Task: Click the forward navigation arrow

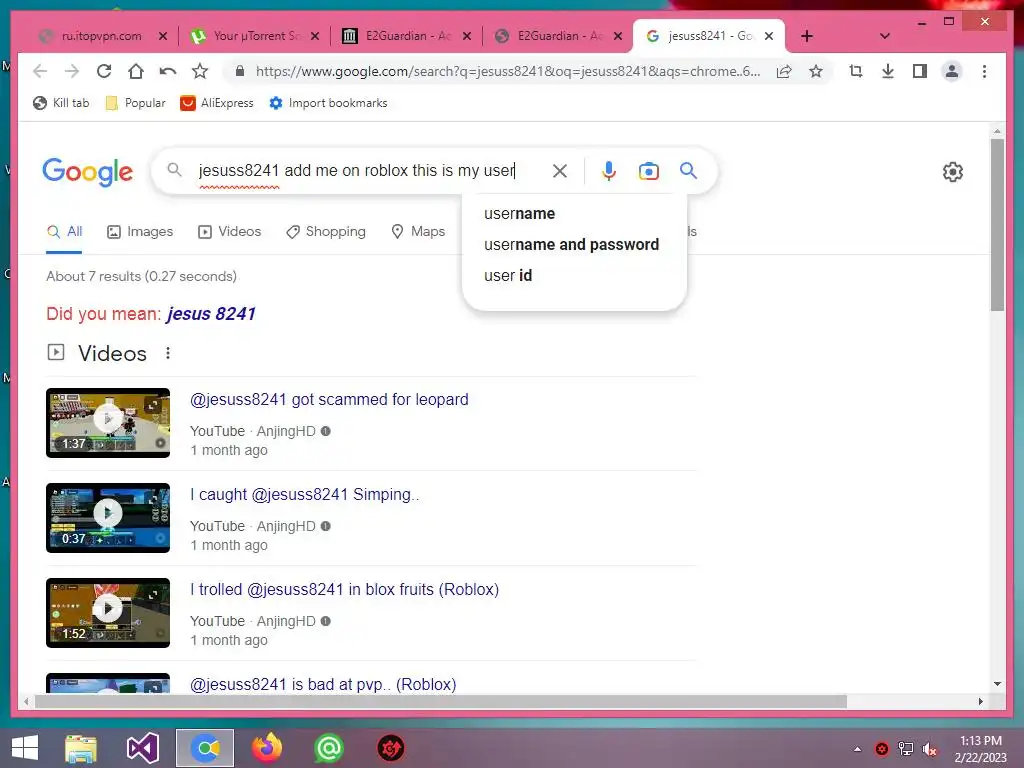Action: tap(72, 71)
